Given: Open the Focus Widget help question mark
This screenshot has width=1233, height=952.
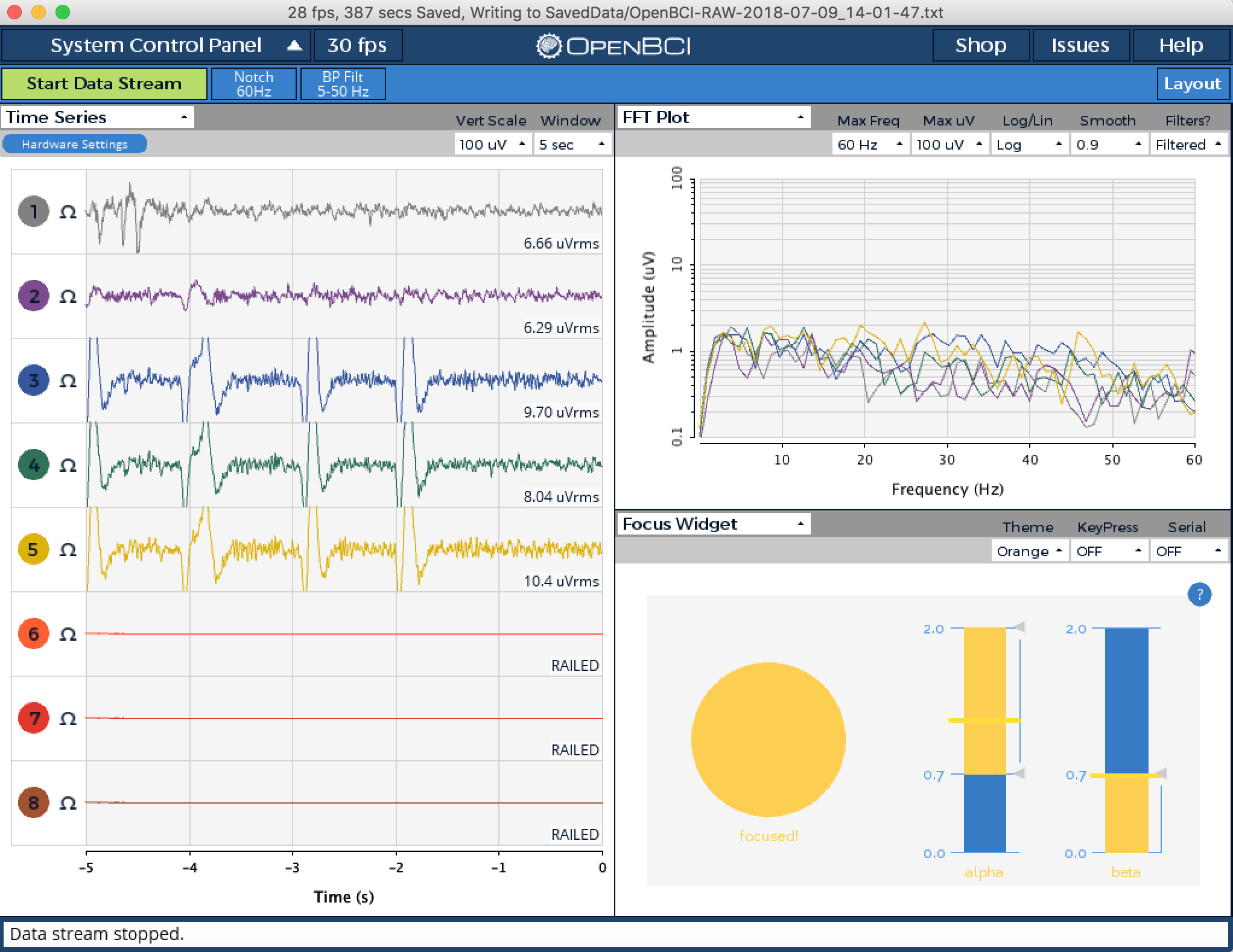Looking at the screenshot, I should click(1199, 594).
